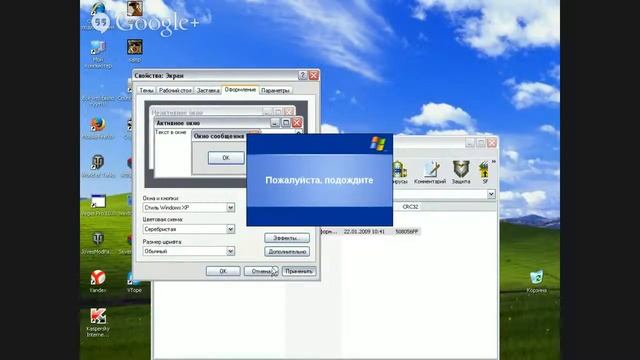Open the Kaspersky Internet desktop shortcut

click(98, 323)
